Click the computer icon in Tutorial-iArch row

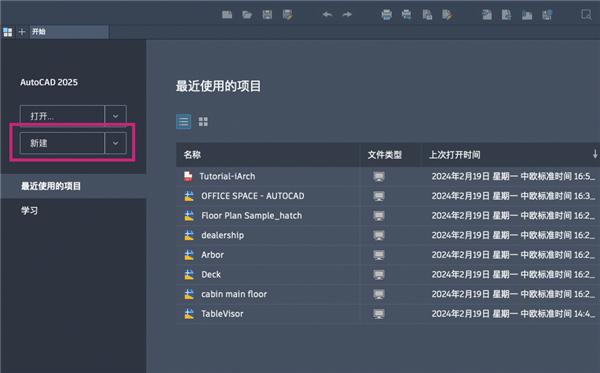point(379,176)
